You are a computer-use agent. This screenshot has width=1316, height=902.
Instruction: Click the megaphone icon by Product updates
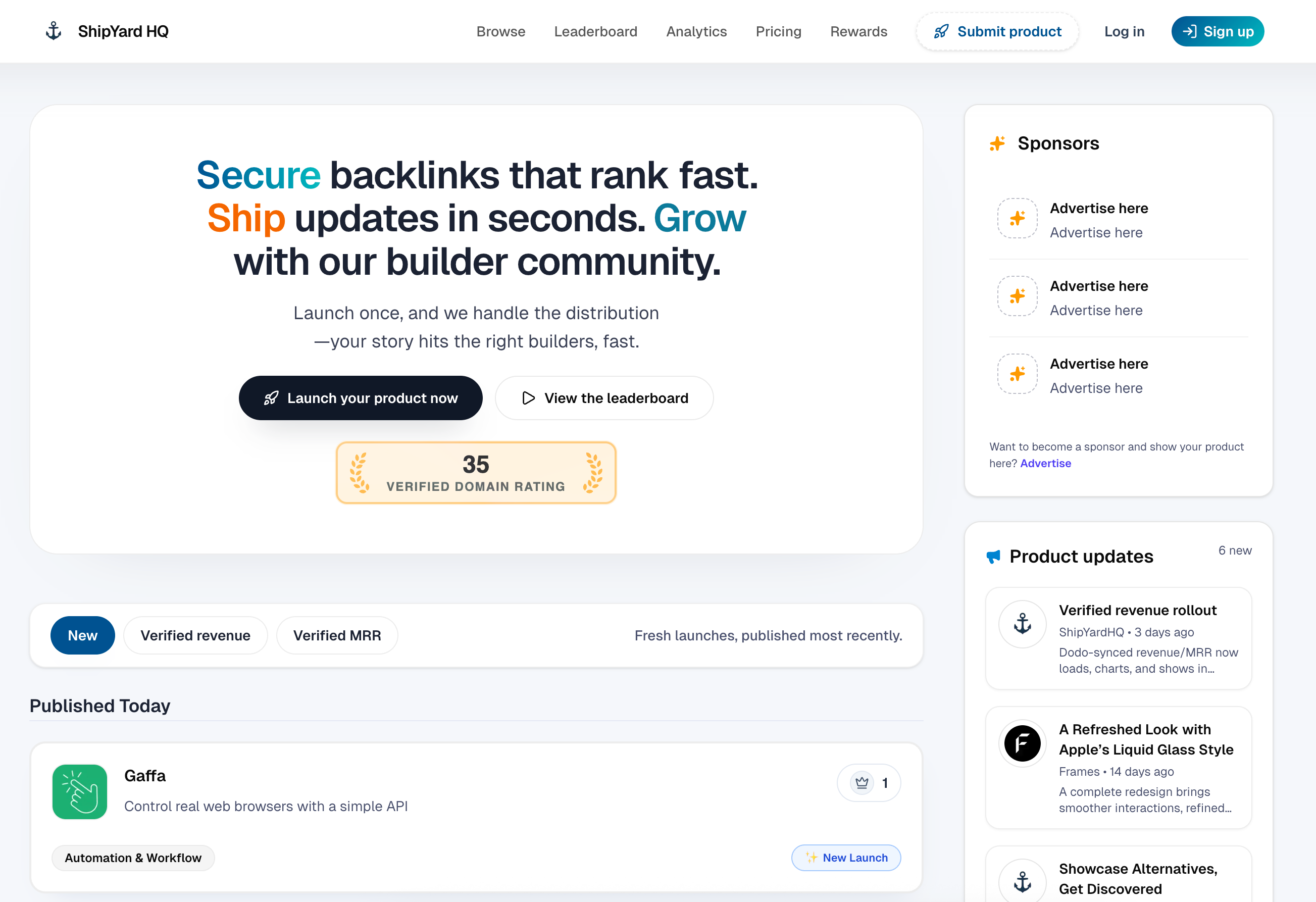point(993,557)
